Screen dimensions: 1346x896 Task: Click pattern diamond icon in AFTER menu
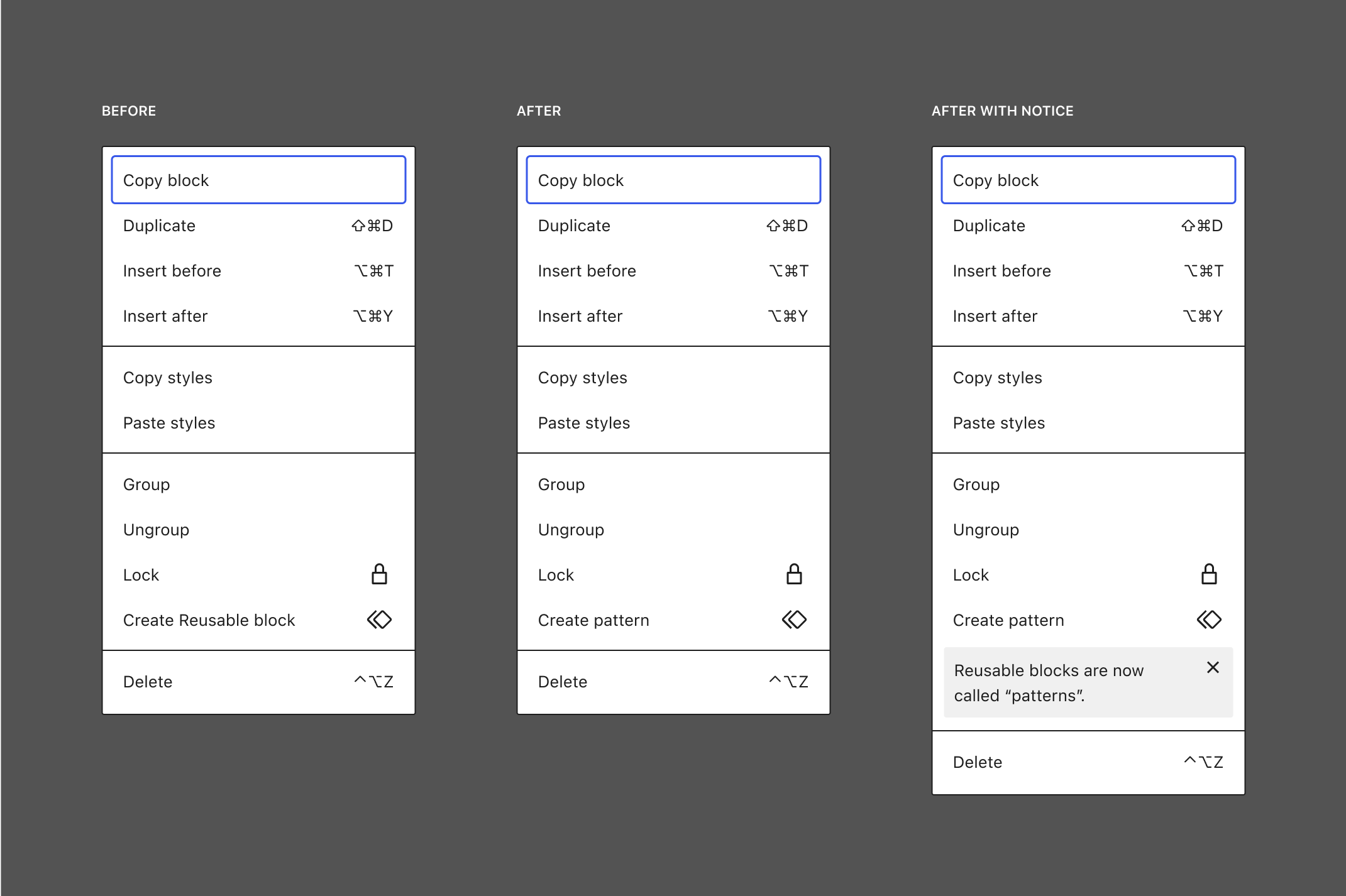[794, 620]
